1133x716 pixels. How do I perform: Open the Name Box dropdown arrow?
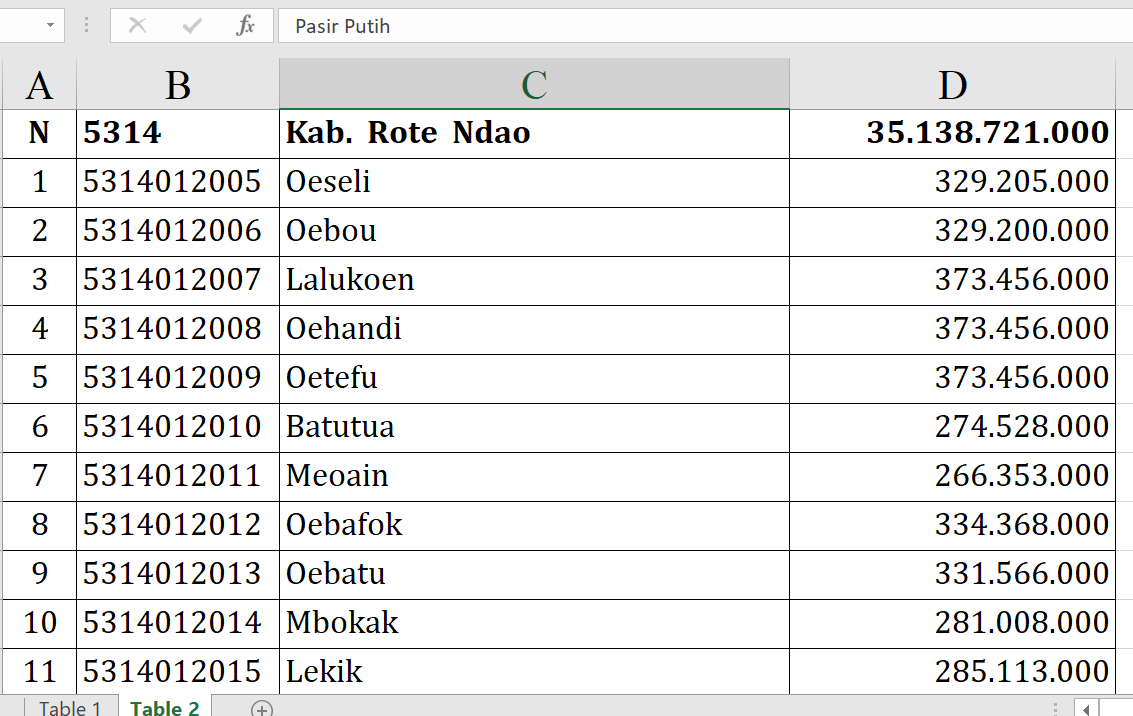coord(50,26)
